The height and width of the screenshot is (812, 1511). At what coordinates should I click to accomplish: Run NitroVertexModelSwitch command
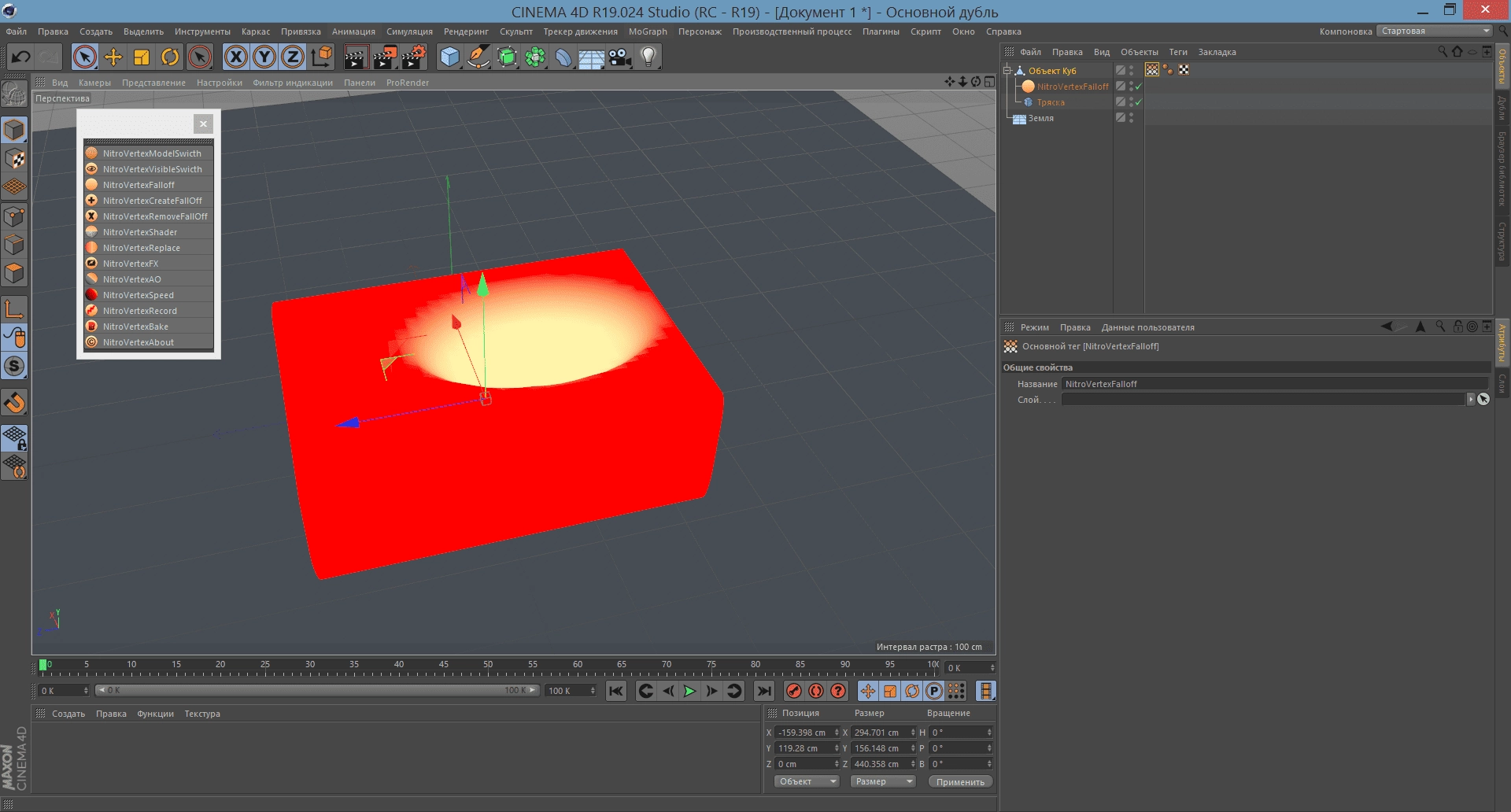pos(149,153)
